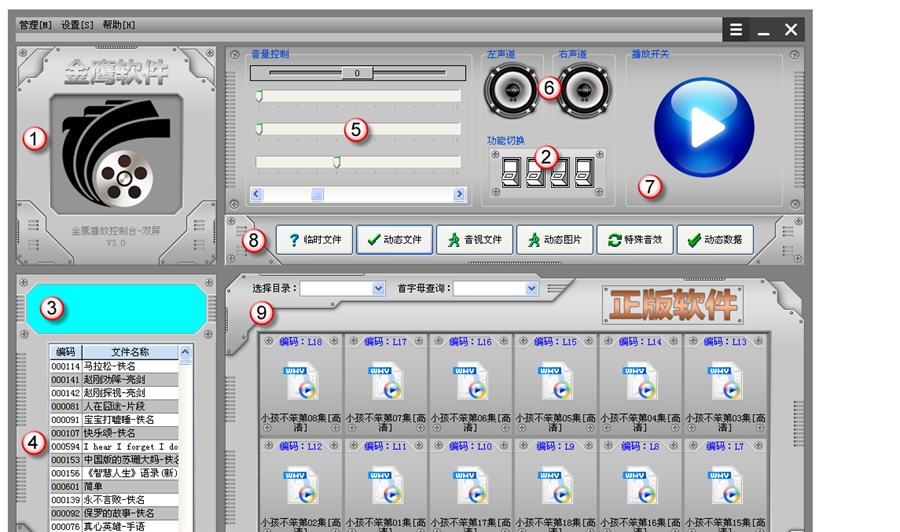Click the 音视文件 button
This screenshot has height=532, width=900.
(475, 239)
